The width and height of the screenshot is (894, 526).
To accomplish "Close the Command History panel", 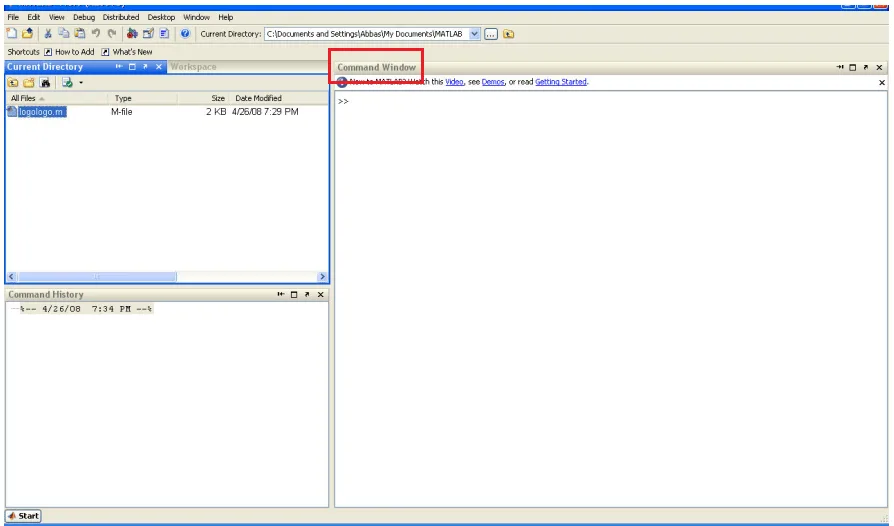I will 320,295.
